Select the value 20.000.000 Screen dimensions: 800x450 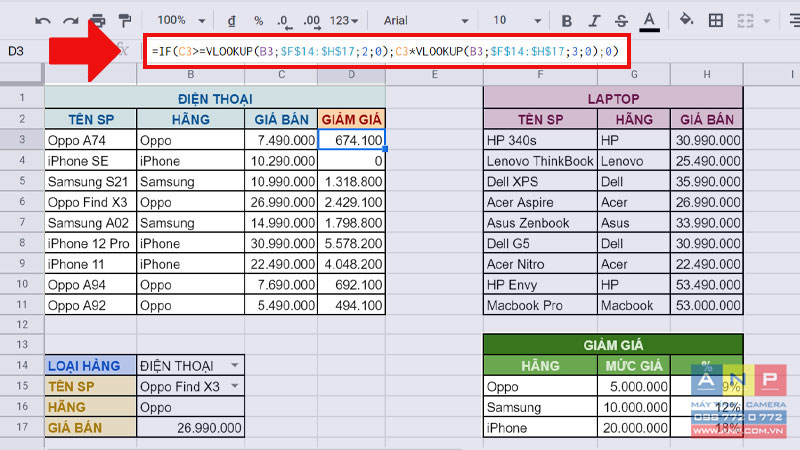(634, 428)
